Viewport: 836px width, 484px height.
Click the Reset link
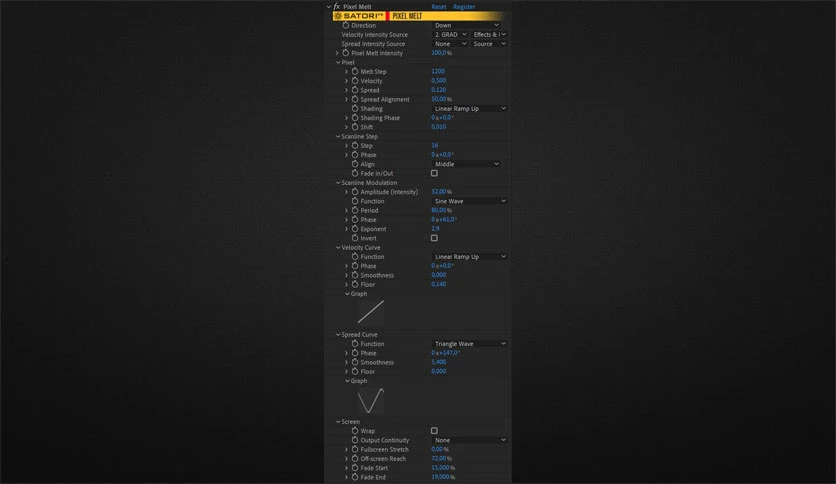pyautogui.click(x=439, y=7)
